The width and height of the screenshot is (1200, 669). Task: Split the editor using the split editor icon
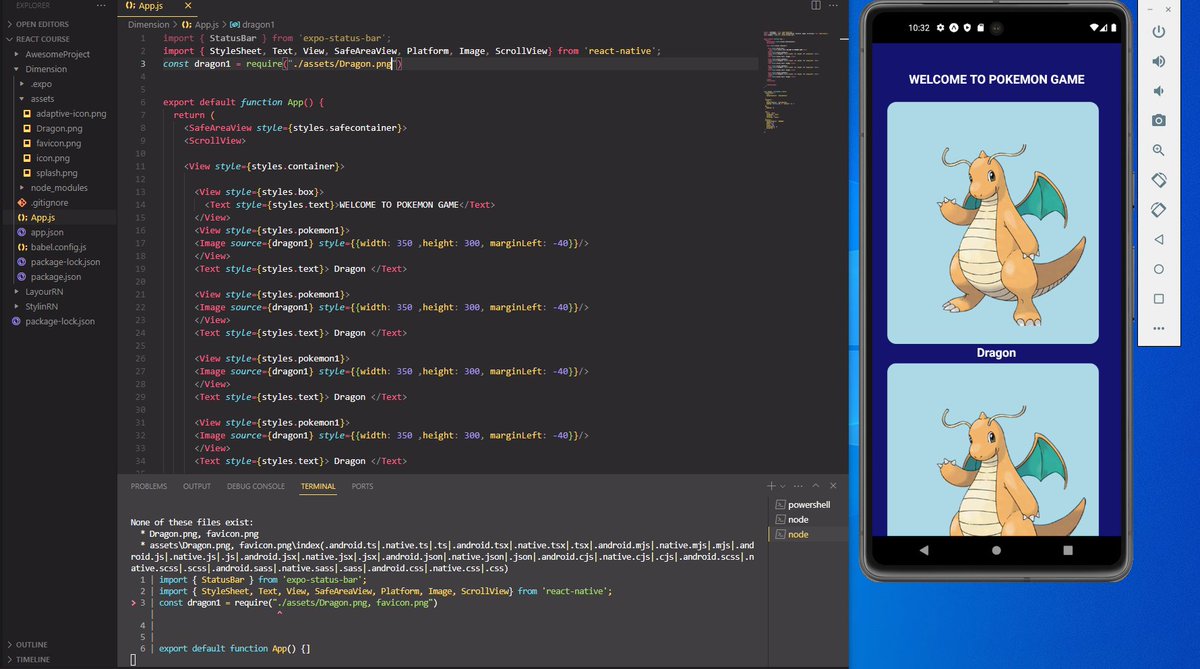tap(816, 6)
